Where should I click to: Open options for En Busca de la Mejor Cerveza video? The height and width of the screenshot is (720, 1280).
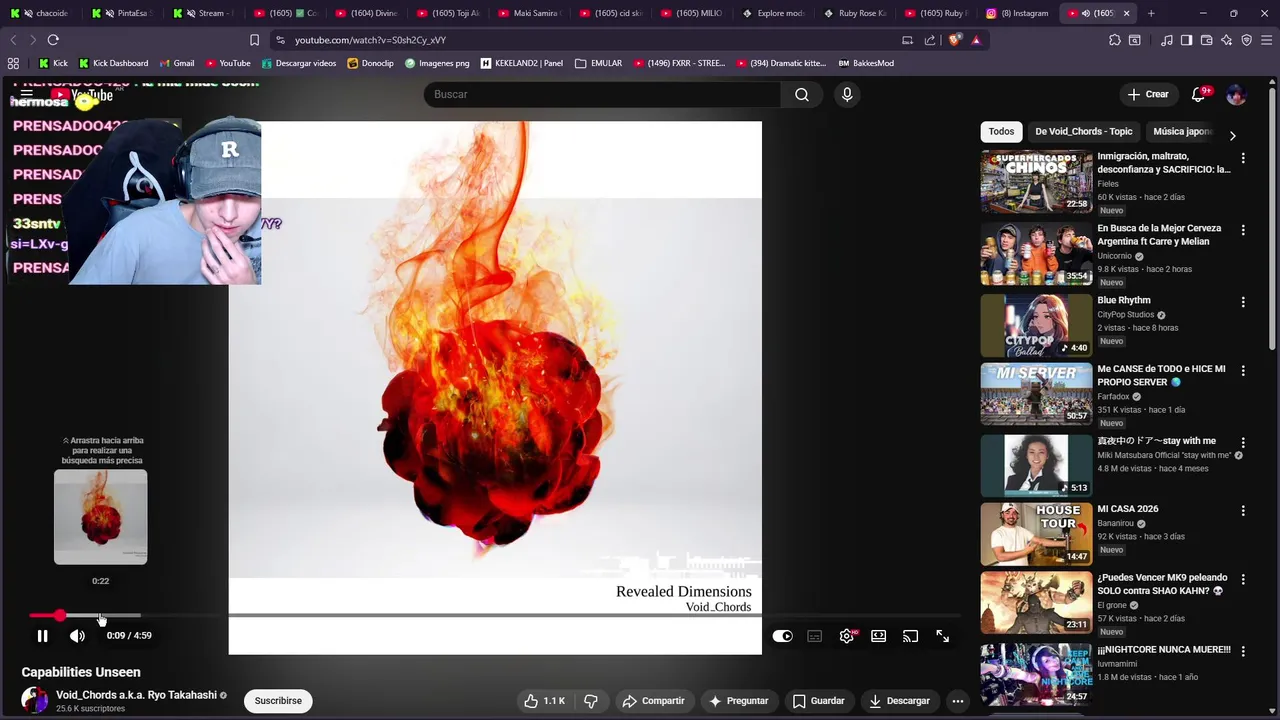pyautogui.click(x=1243, y=230)
